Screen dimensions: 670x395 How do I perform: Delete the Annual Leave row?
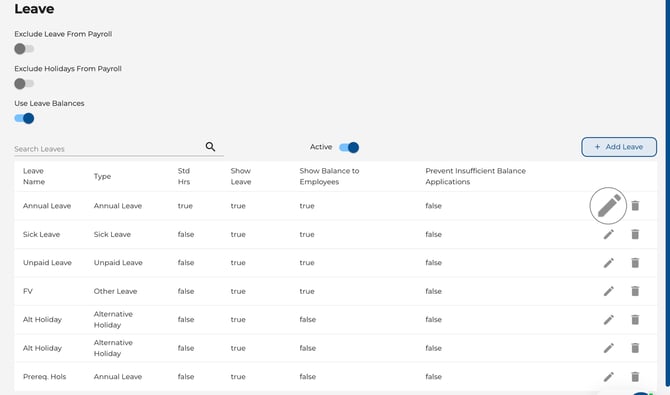pos(635,206)
